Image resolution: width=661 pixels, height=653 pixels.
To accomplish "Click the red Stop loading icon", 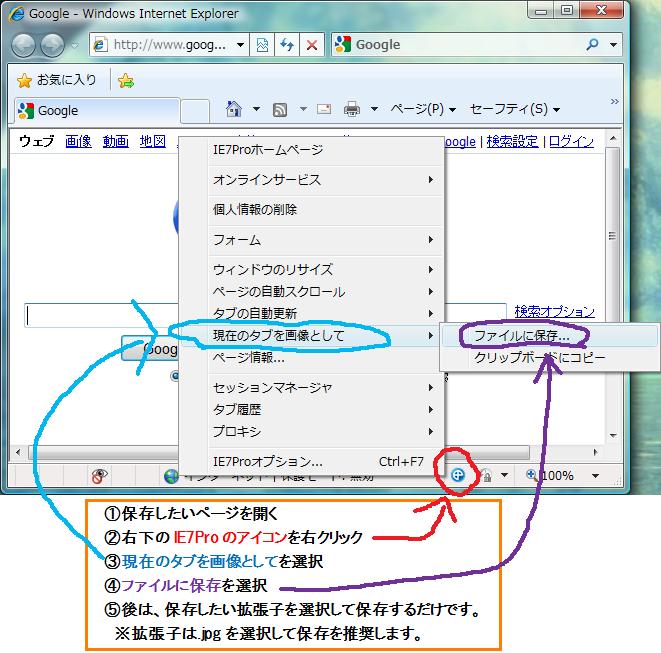I will coord(312,45).
